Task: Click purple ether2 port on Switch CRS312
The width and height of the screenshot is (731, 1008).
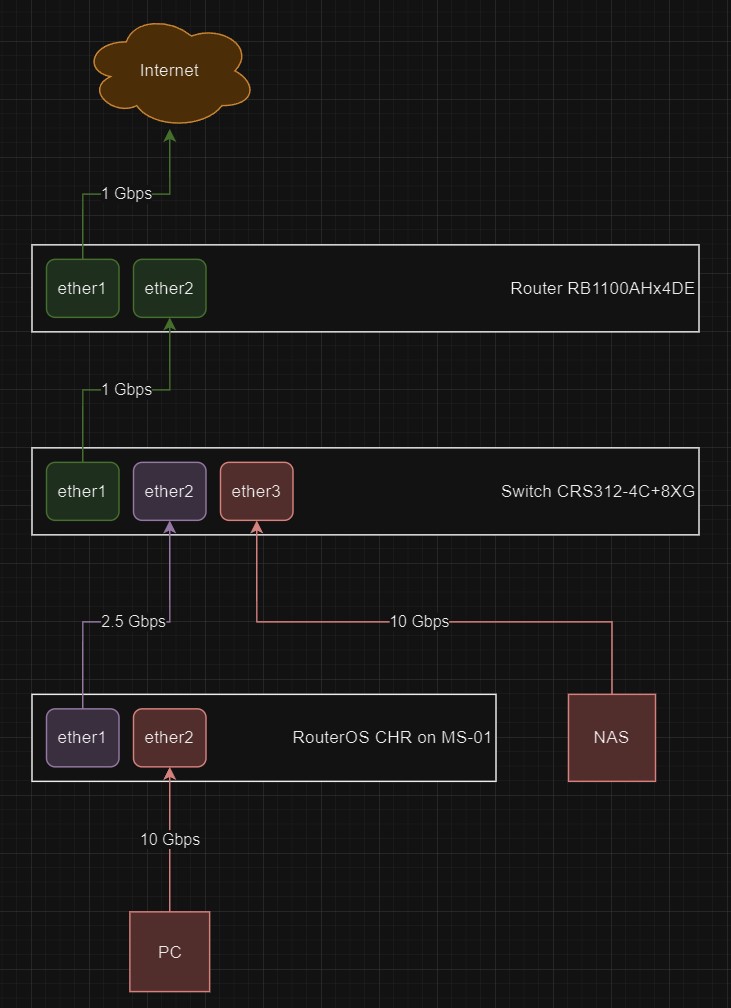Action: pyautogui.click(x=169, y=491)
